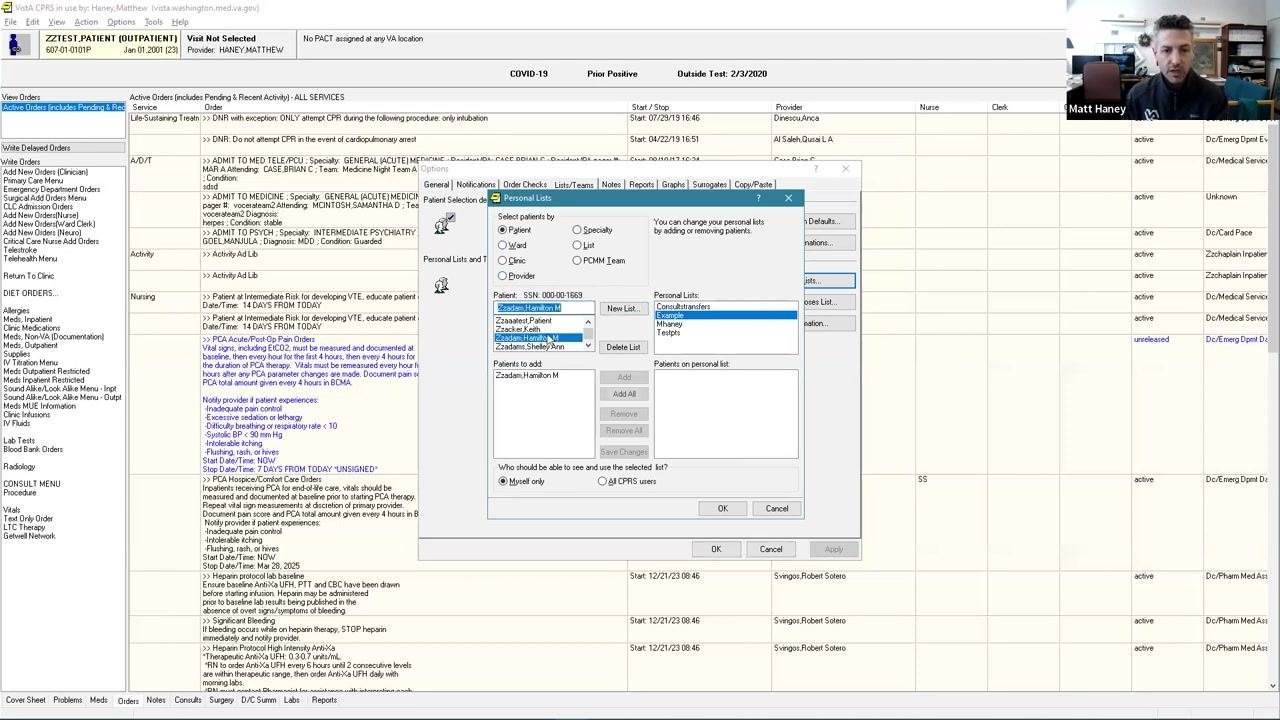This screenshot has width=1280, height=720.
Task: Open the Edit menu in CPRS
Action: 32,22
